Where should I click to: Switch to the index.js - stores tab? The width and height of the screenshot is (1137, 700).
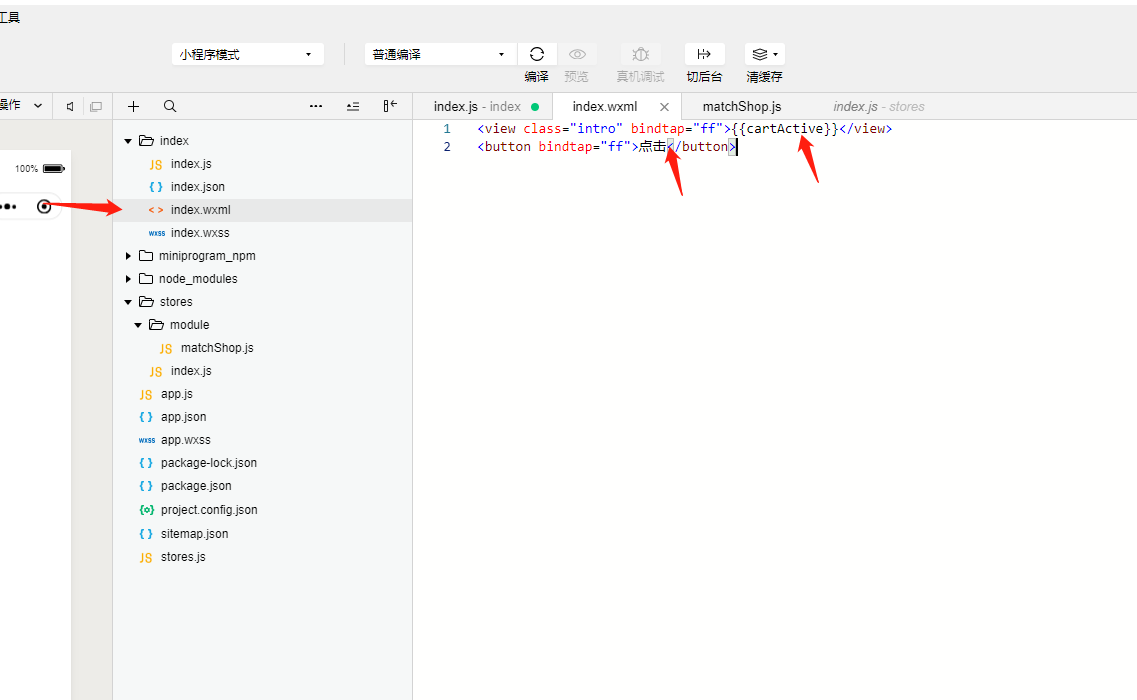879,107
